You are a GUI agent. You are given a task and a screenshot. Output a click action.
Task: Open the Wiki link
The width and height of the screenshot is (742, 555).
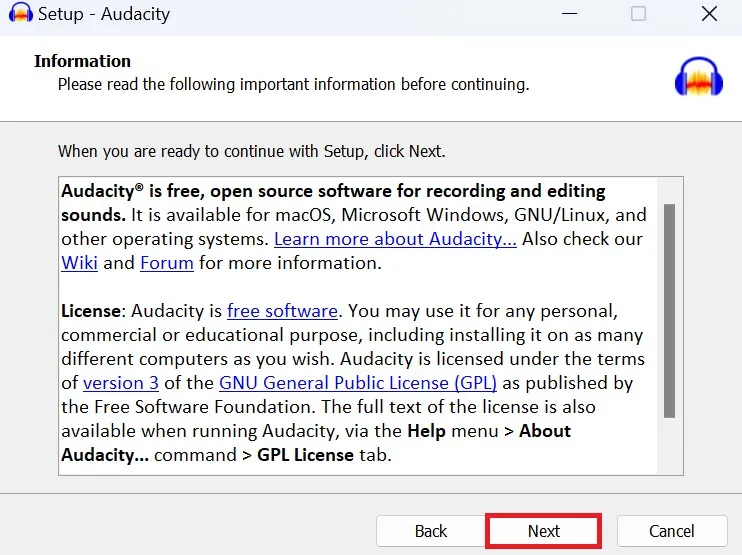click(x=79, y=263)
